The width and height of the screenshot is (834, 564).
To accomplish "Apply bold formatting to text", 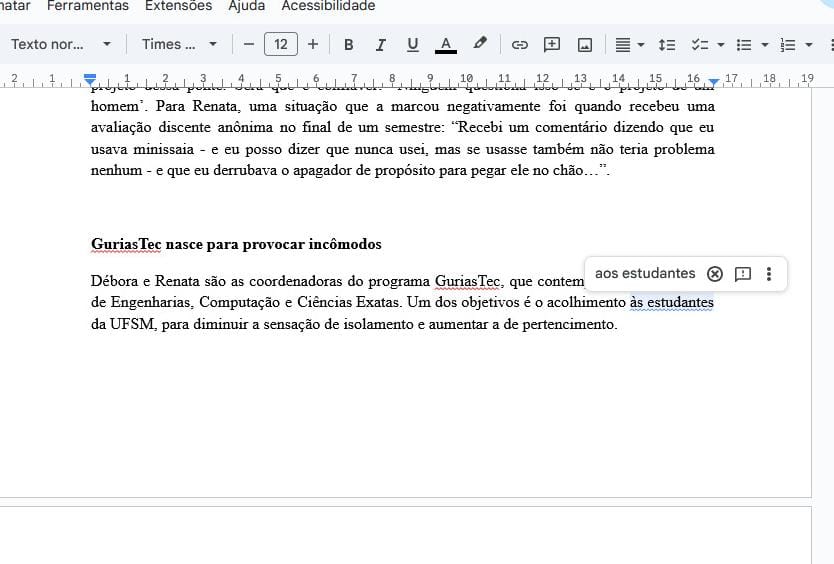I will tap(349, 44).
